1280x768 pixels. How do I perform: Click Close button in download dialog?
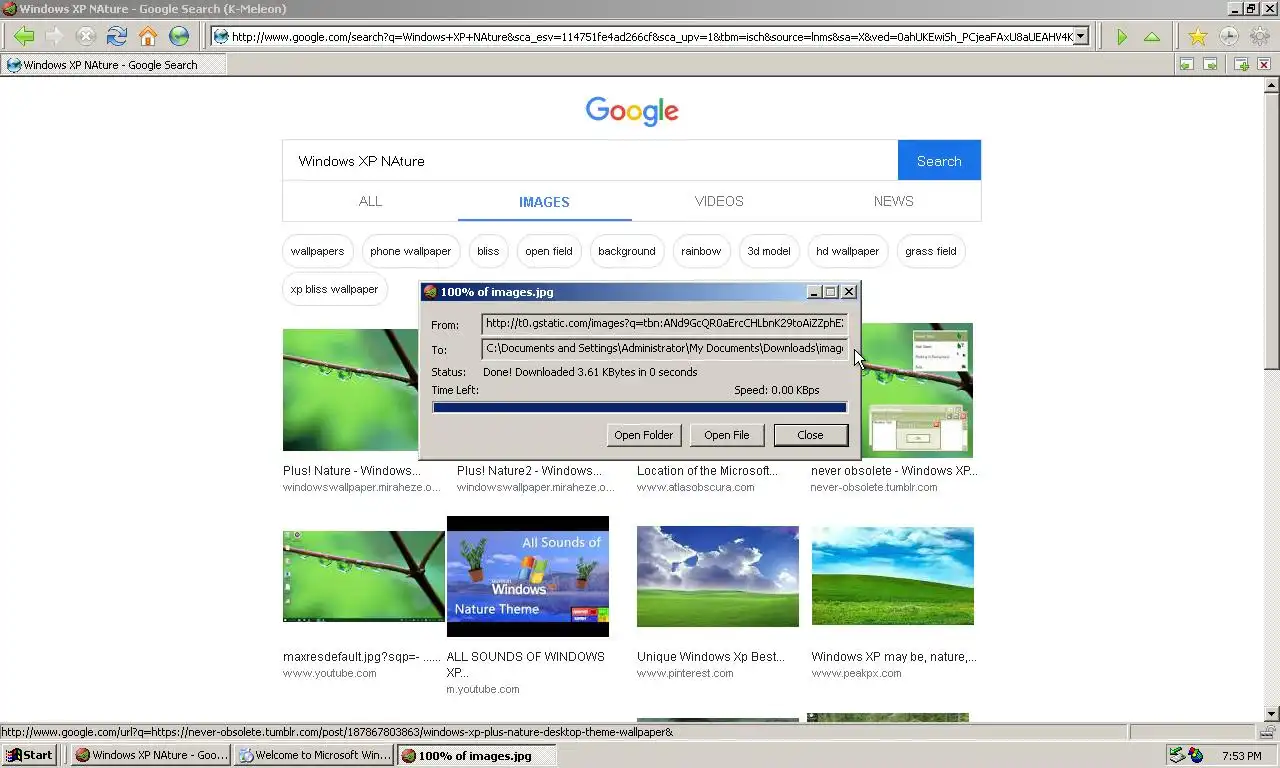810,435
